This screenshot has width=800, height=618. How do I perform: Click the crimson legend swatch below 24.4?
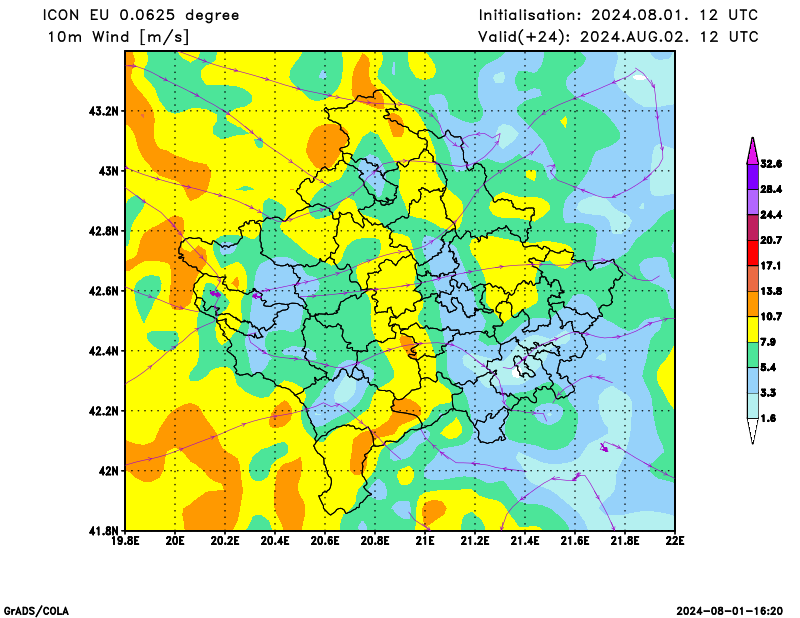coord(753,228)
